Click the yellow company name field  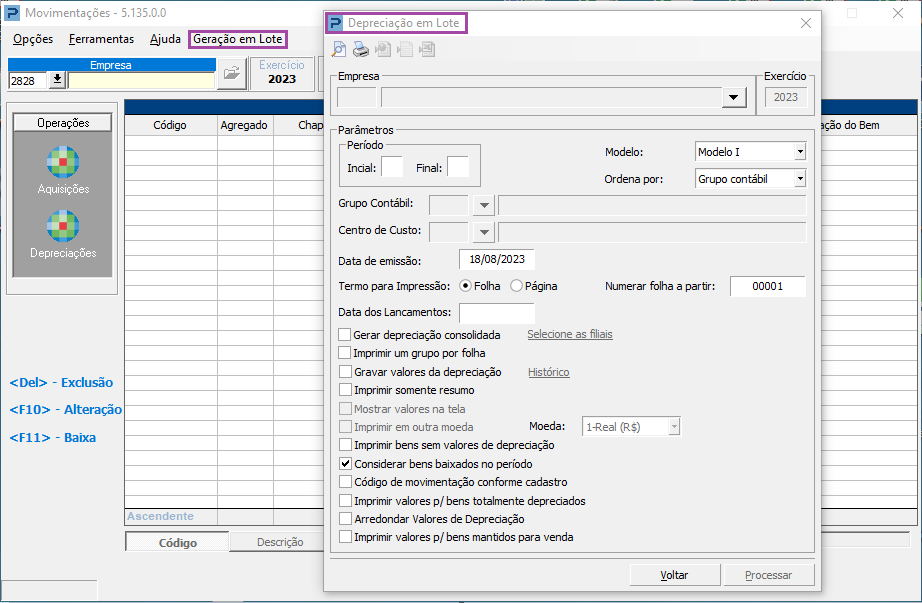pyautogui.click(x=142, y=81)
